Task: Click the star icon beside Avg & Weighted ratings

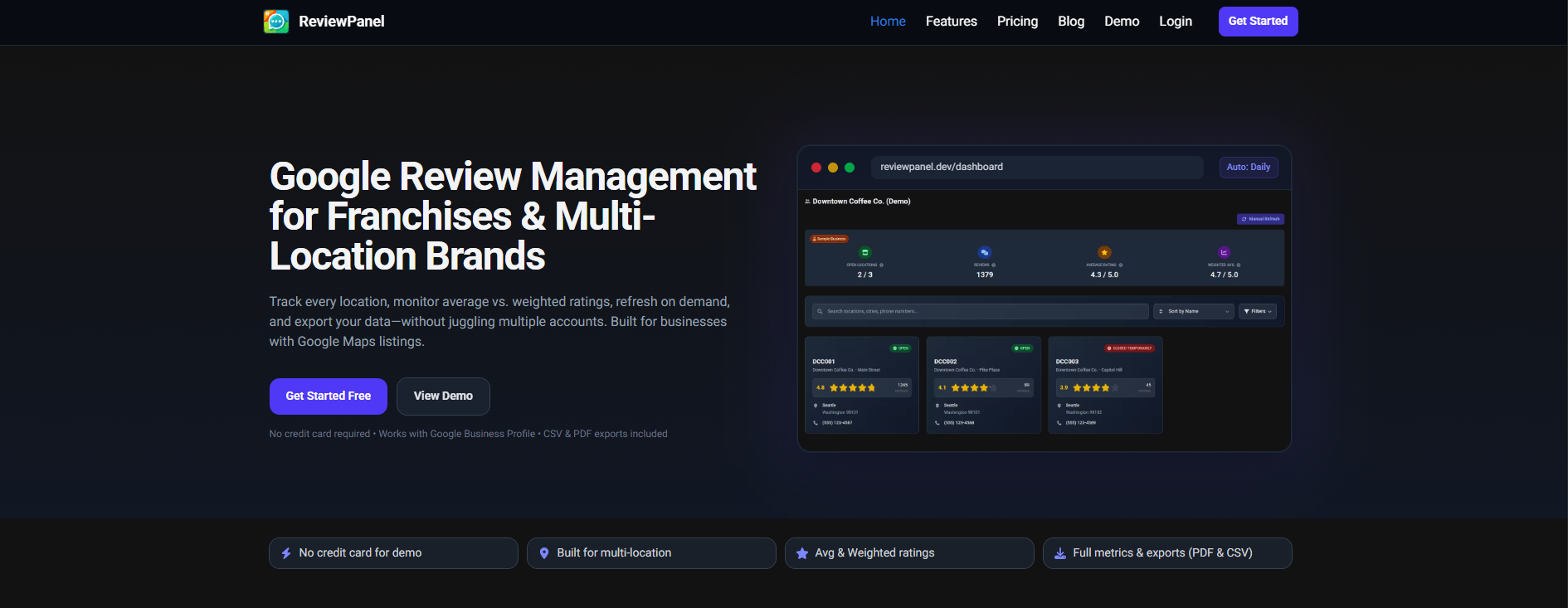Action: [802, 553]
